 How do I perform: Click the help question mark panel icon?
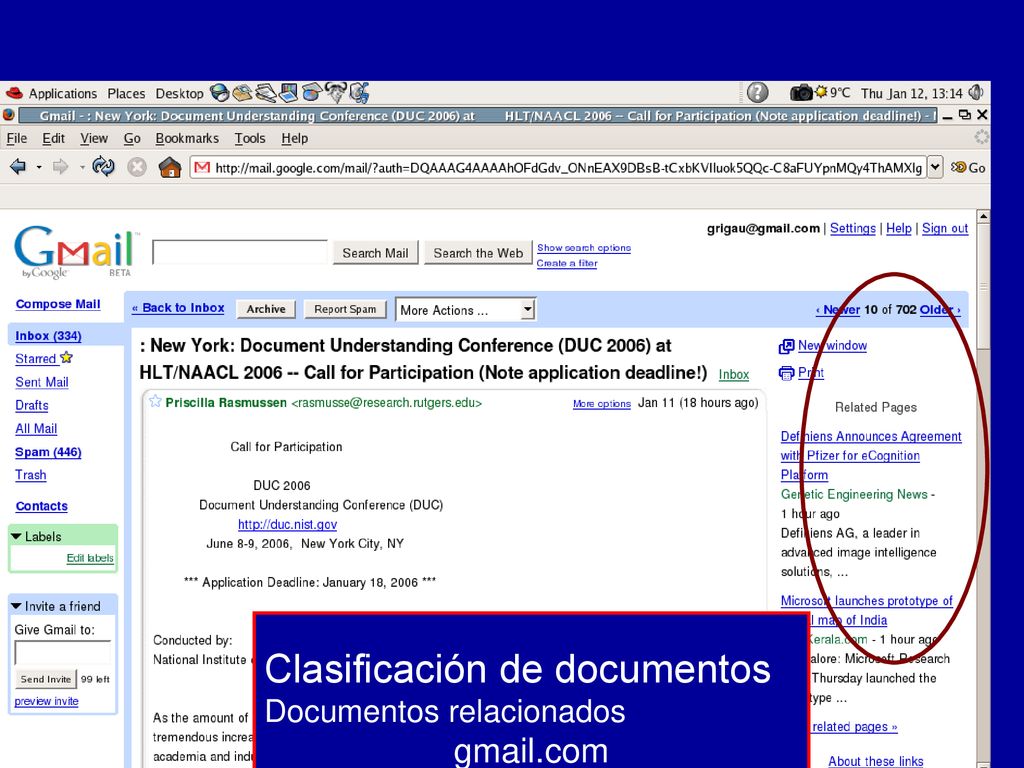pos(757,93)
